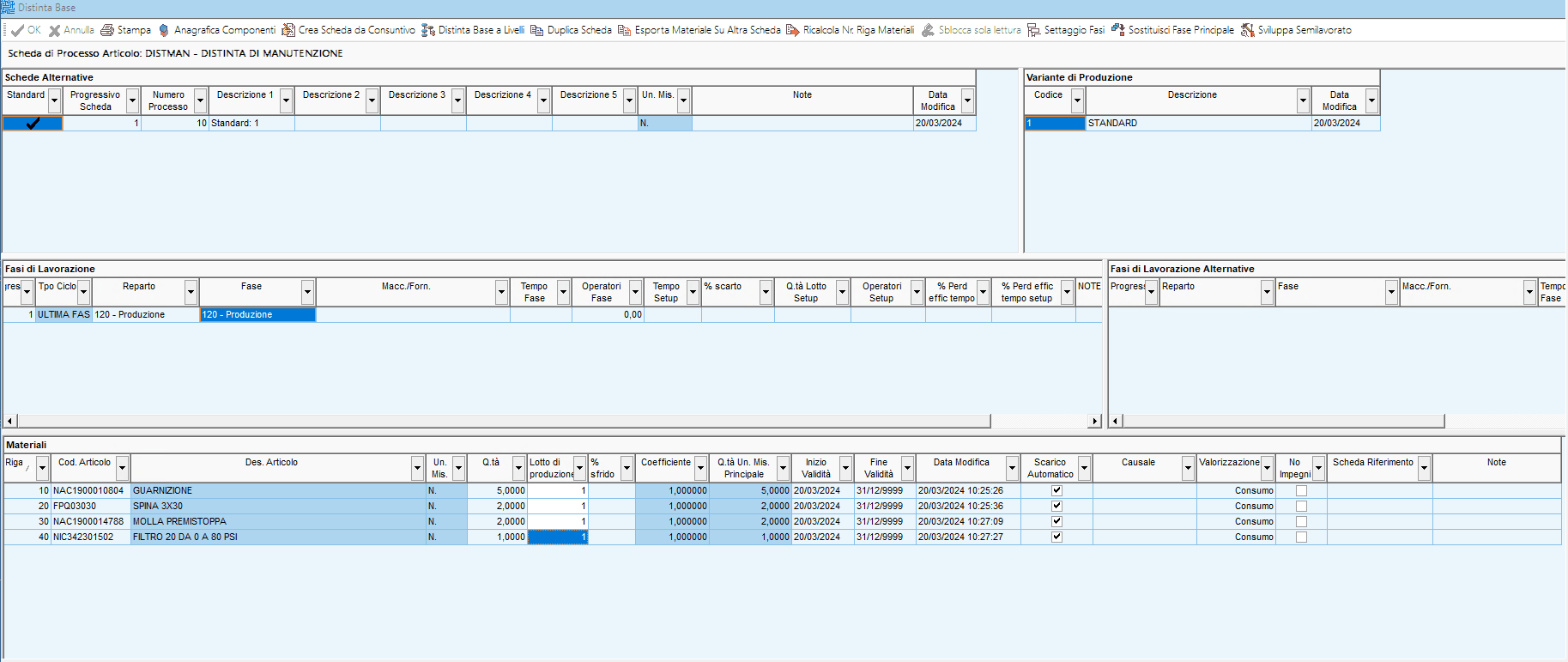Toggle Scarico Automatico for SPINA 3X30 row
The height and width of the screenshot is (662, 1568).
point(1056,506)
